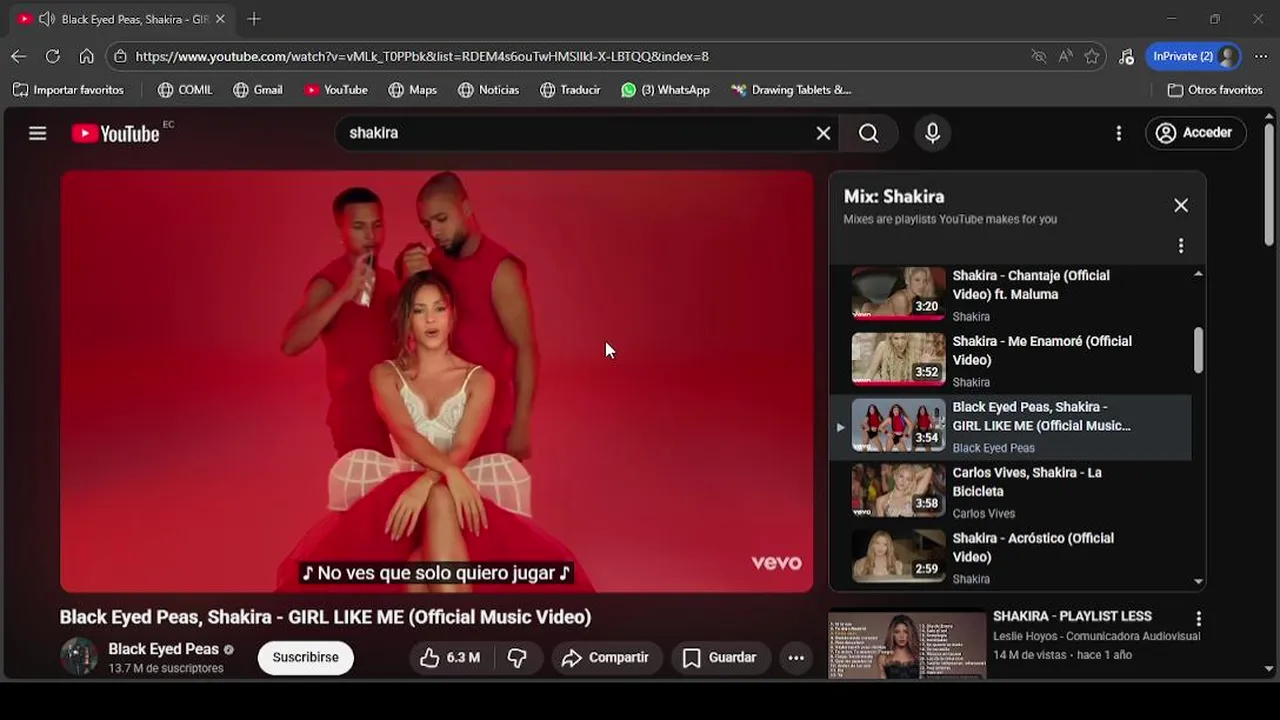Open the Drawing Tablets bookmark
Image resolution: width=1280 pixels, height=720 pixels.
point(791,90)
